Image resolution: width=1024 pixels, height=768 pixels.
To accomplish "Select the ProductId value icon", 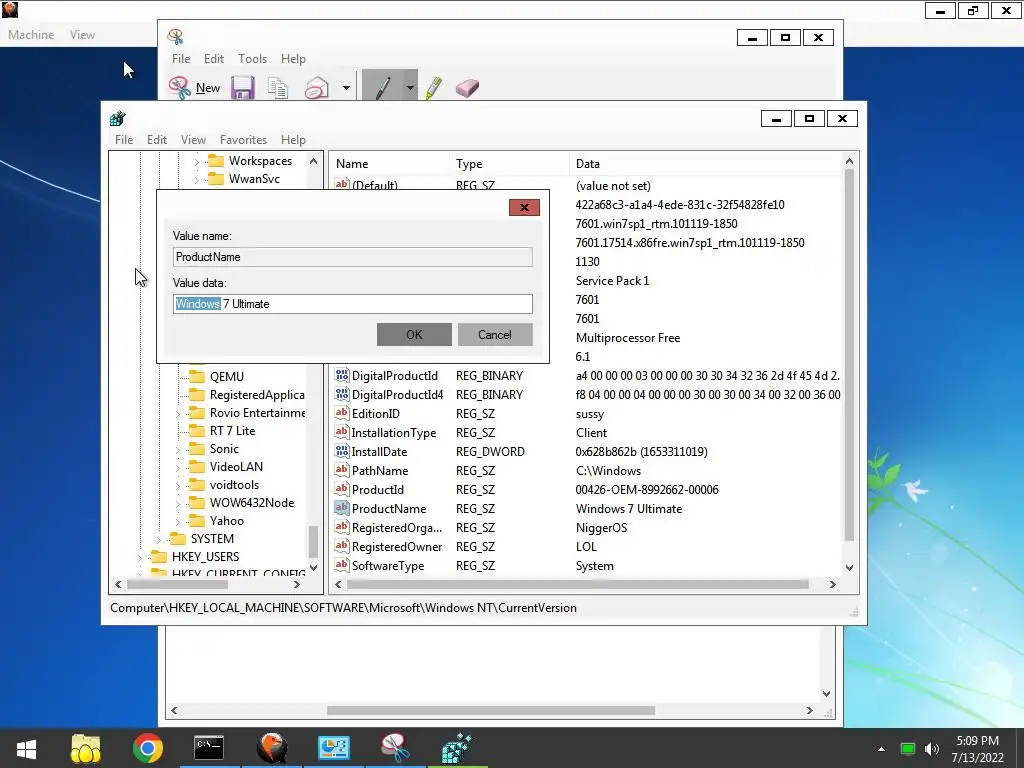I will [342, 489].
